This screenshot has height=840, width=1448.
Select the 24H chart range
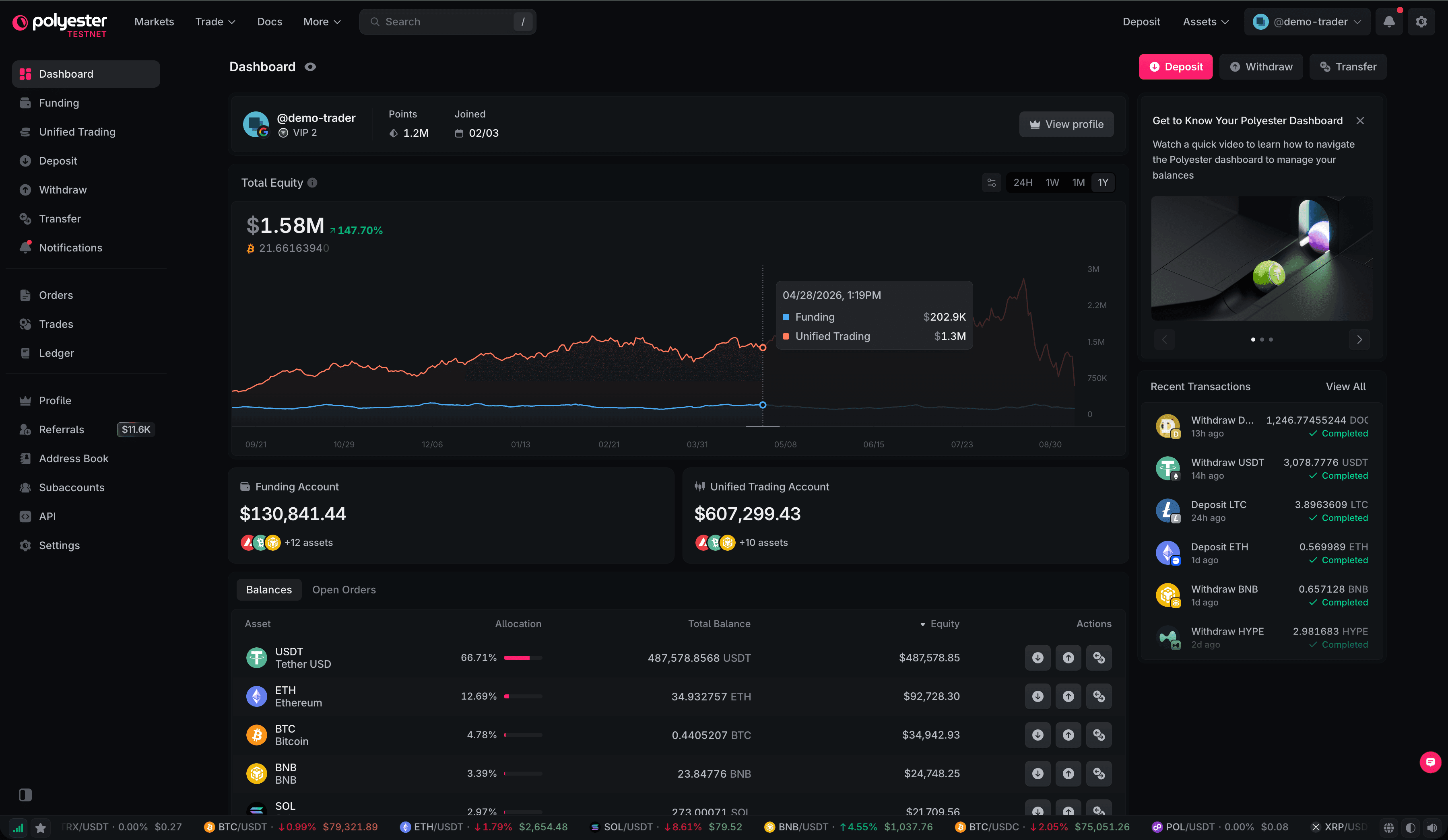click(x=1023, y=183)
